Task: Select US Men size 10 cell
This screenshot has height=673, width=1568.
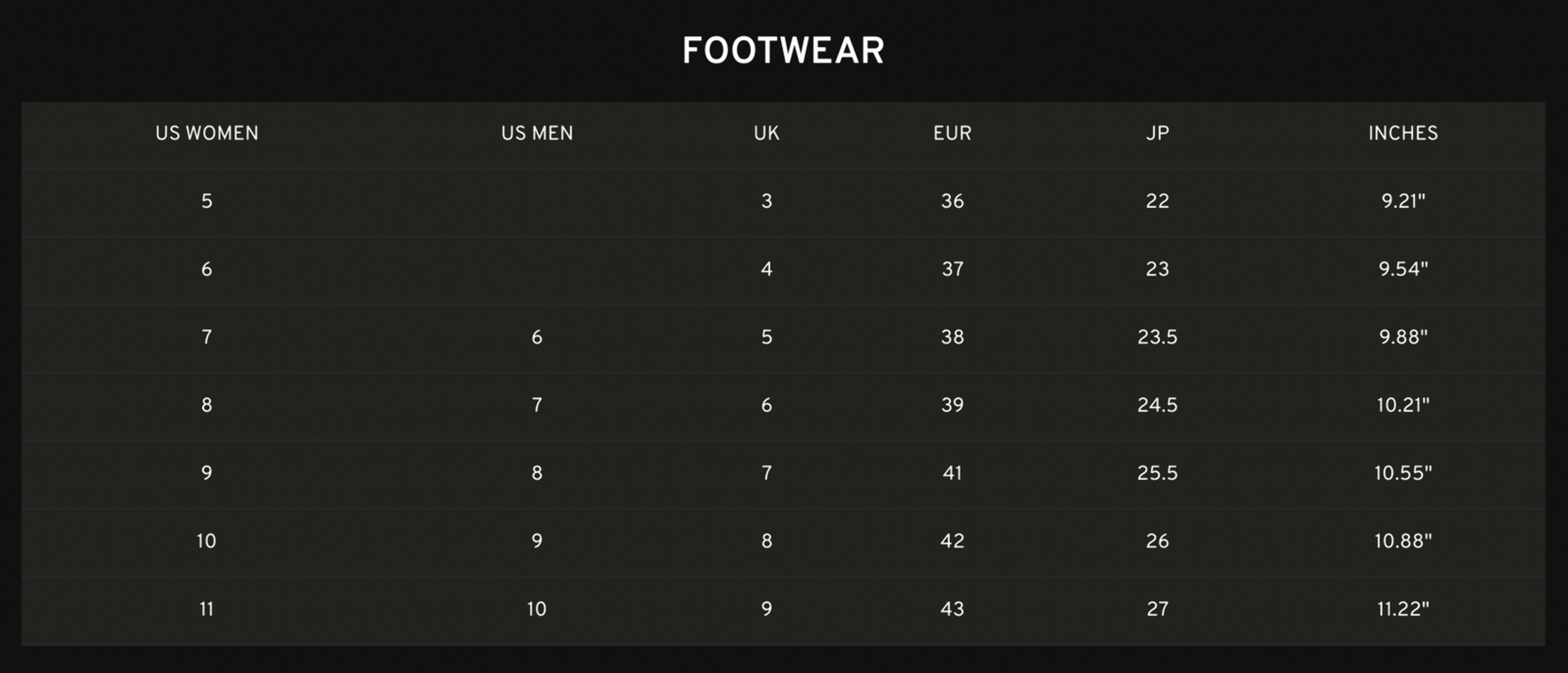Action: 537,609
